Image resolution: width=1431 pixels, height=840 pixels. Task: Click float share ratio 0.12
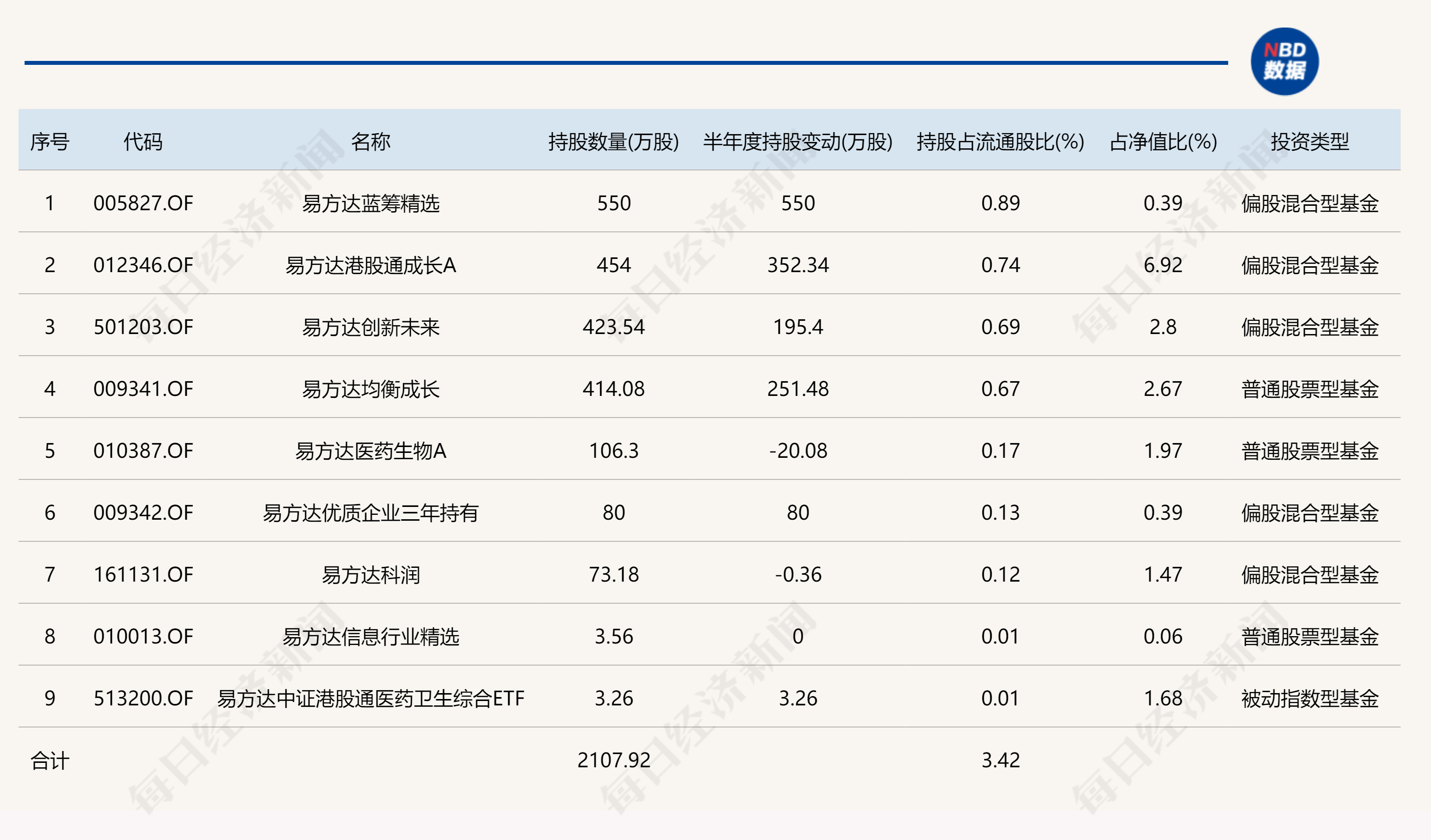pyautogui.click(x=1001, y=574)
